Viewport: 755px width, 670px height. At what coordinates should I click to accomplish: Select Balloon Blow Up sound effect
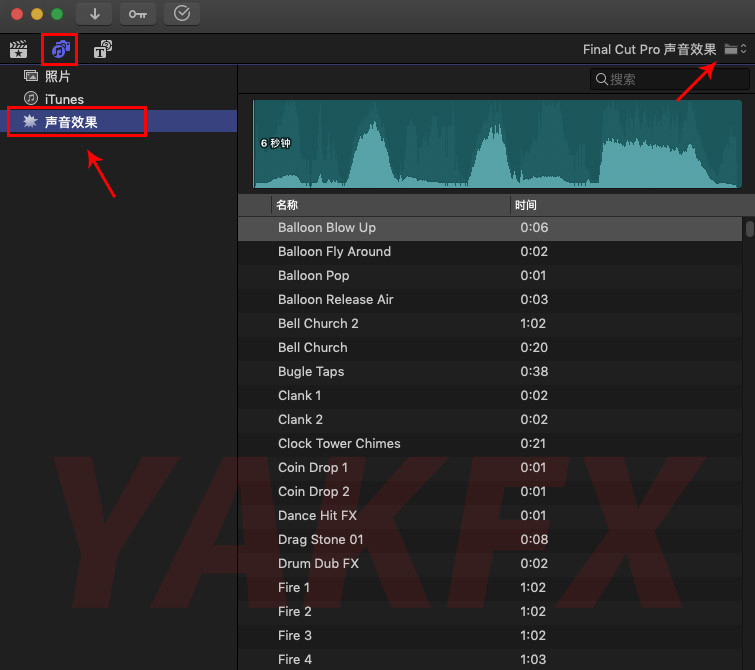490,228
